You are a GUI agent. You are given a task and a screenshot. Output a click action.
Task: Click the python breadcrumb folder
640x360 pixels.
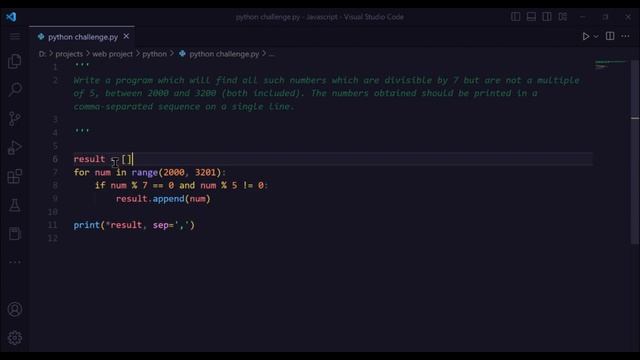point(154,54)
